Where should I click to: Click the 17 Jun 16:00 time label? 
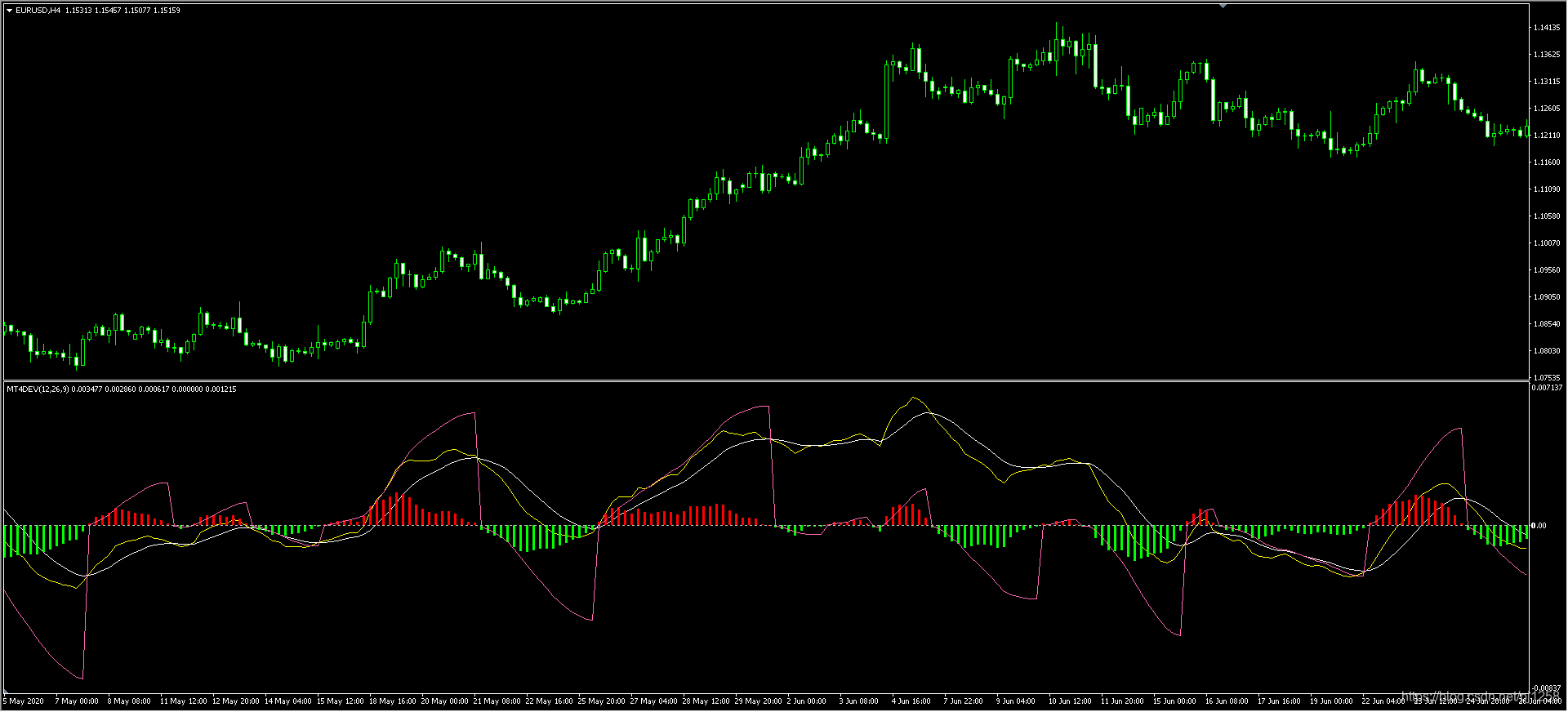pos(1279,701)
